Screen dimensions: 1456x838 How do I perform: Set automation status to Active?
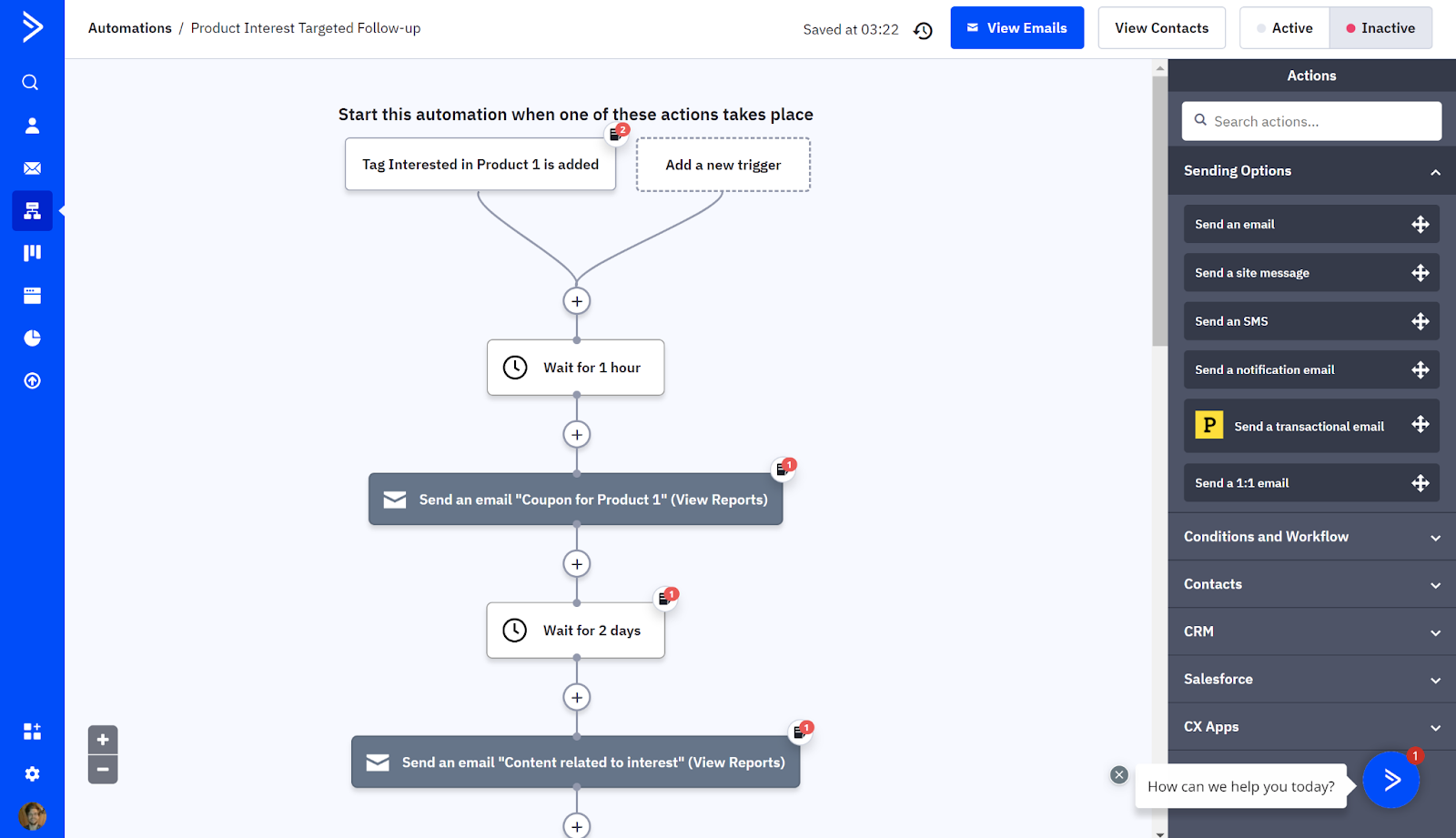tap(1284, 28)
